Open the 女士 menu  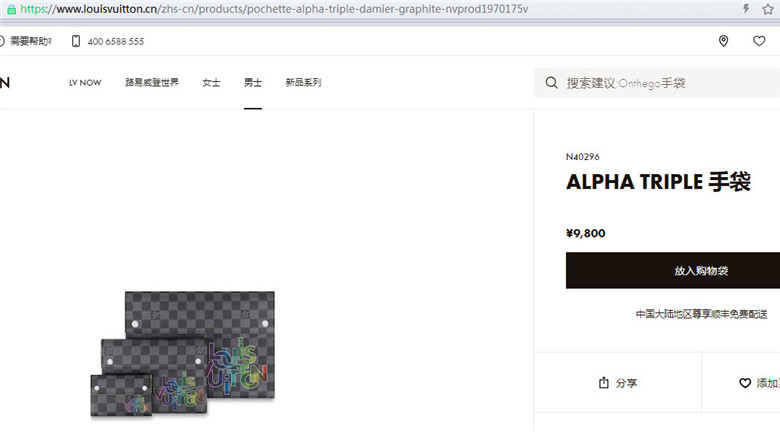click(211, 83)
